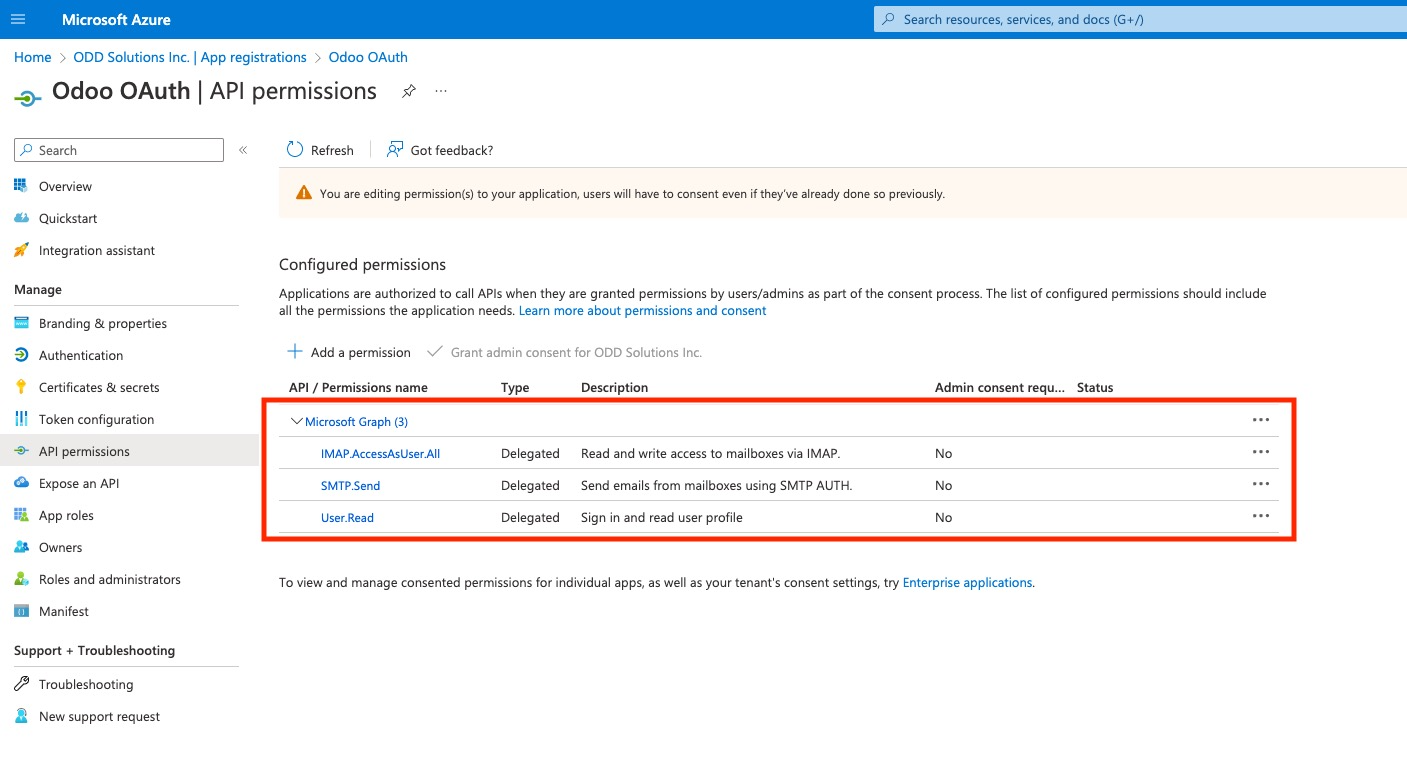Click the App roles icon
Viewport: 1407px width, 763px height.
click(x=21, y=515)
